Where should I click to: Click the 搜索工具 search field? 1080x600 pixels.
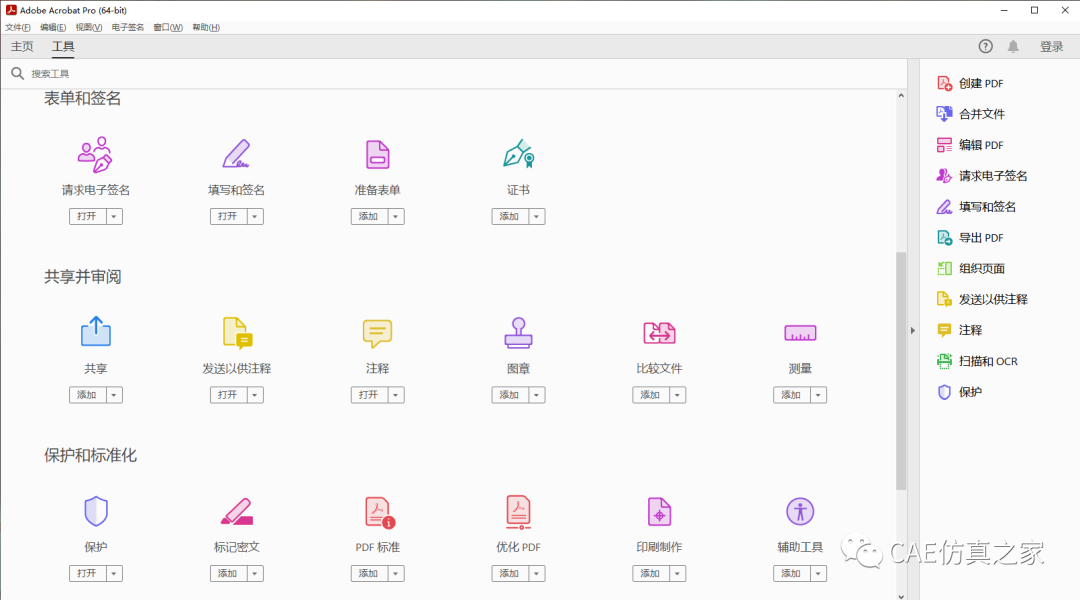(x=455, y=74)
